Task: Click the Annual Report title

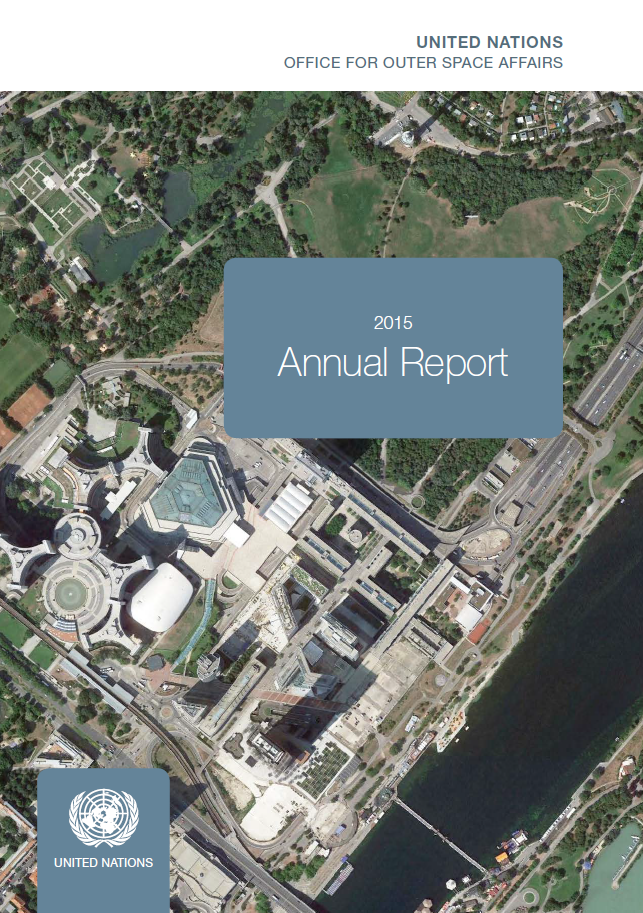Action: point(393,362)
